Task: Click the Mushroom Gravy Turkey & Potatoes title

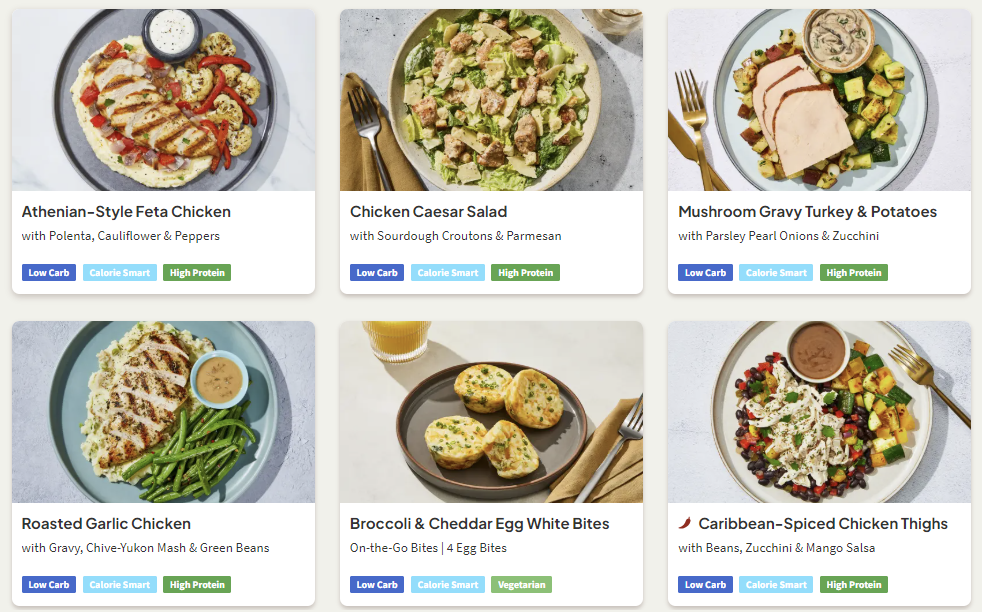Action: (807, 212)
